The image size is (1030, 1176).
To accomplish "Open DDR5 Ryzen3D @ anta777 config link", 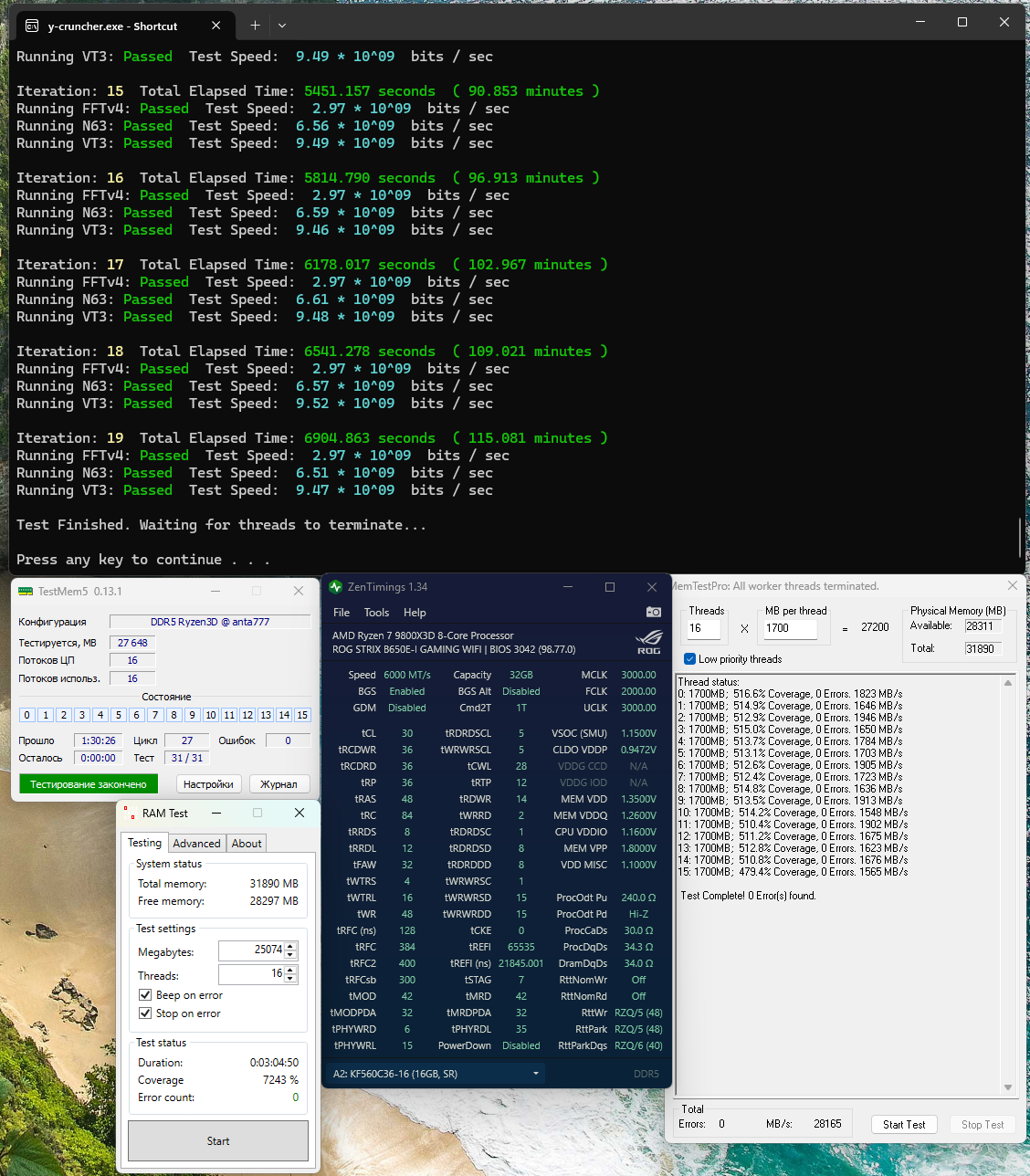I will pos(210,622).
